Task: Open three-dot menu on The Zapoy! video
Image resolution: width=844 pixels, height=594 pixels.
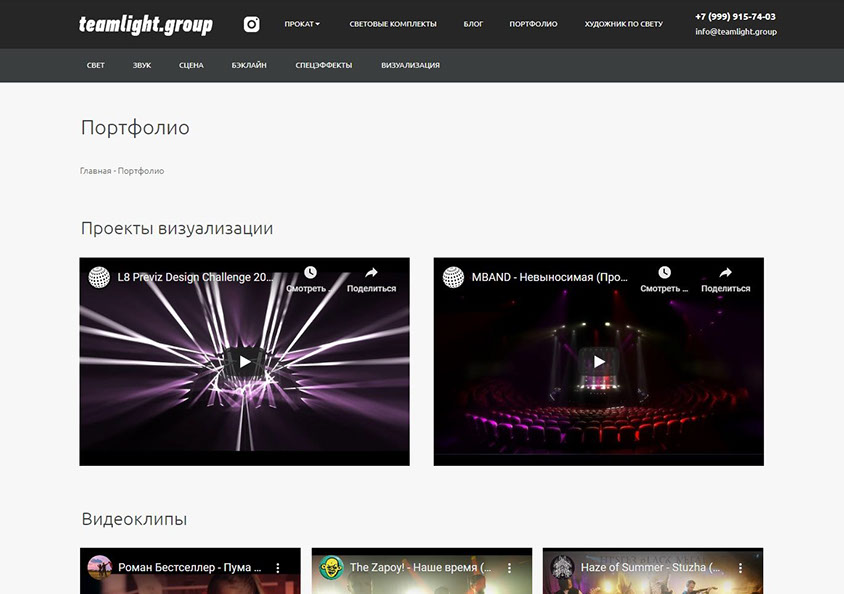Action: (x=509, y=567)
